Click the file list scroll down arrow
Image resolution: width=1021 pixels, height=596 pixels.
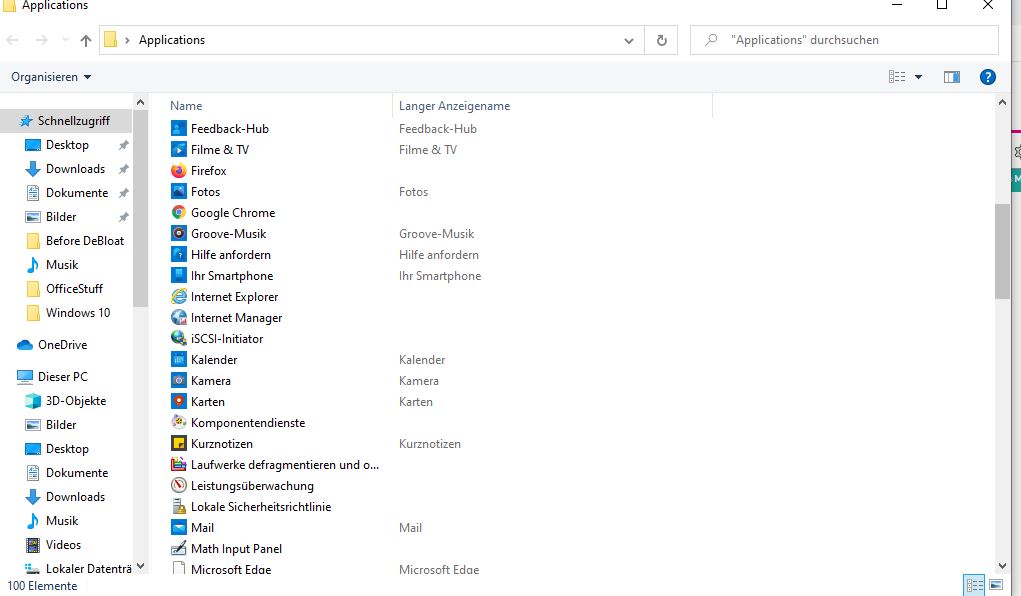(x=1002, y=566)
